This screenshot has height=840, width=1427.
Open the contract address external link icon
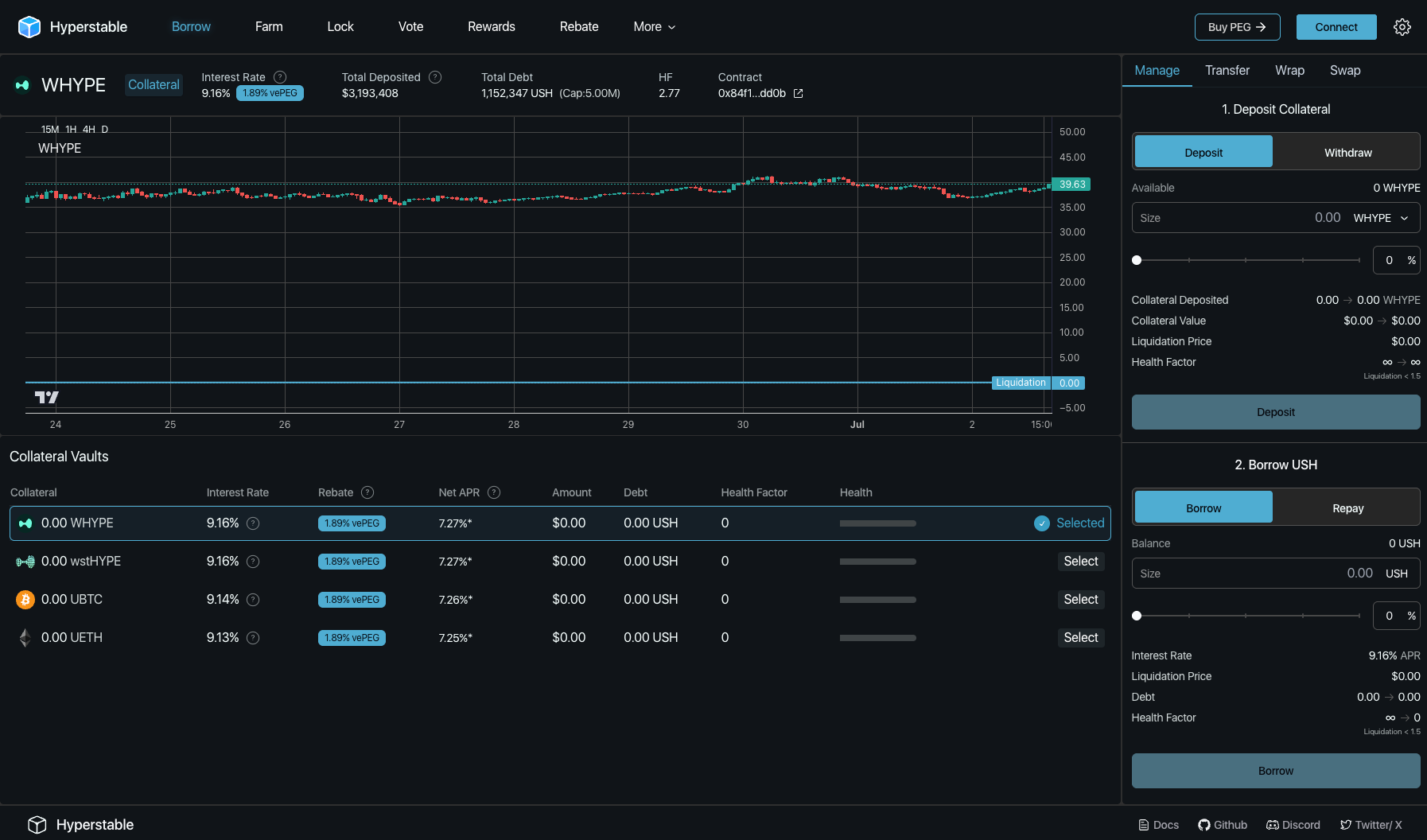(x=798, y=93)
